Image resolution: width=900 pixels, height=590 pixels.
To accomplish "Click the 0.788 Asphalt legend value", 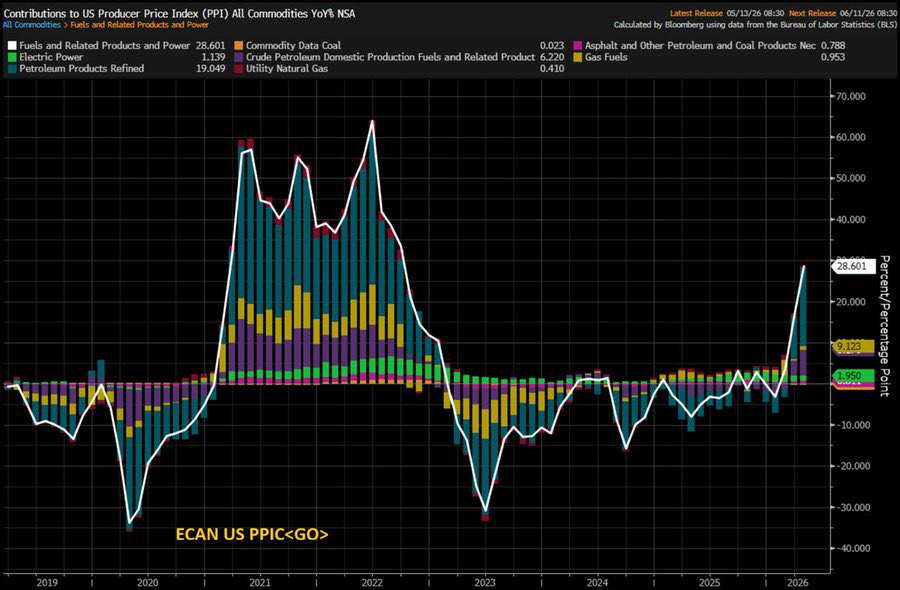I will click(833, 45).
